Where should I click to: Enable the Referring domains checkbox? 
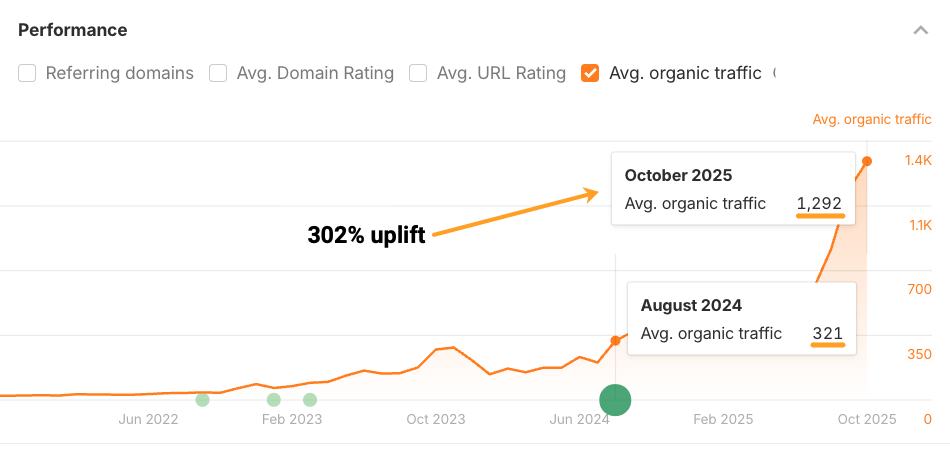point(27,73)
